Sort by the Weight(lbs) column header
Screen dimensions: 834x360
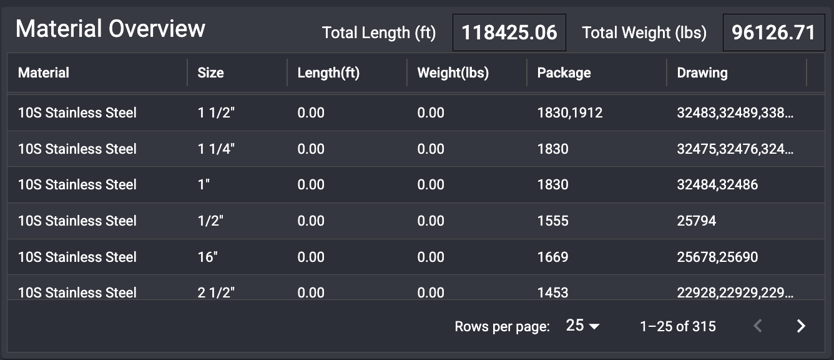click(453, 72)
